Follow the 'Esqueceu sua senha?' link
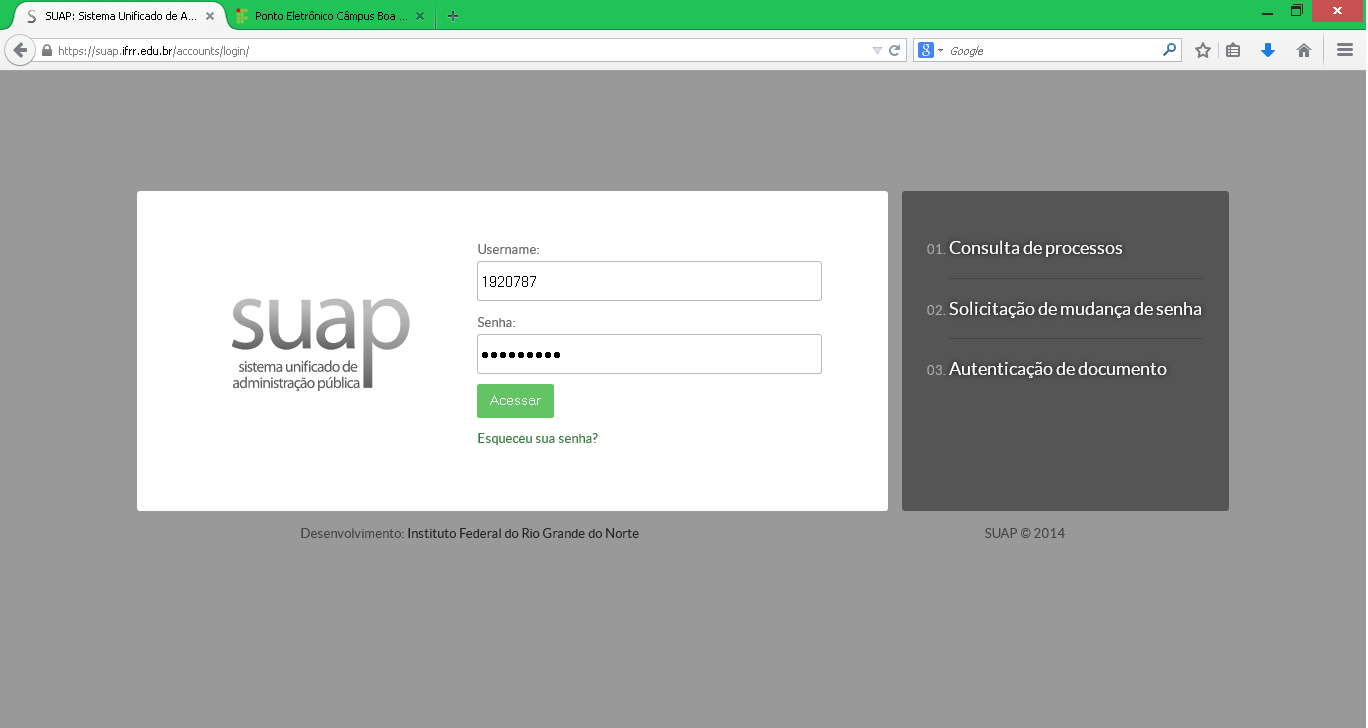This screenshot has width=1368, height=728. point(537,438)
